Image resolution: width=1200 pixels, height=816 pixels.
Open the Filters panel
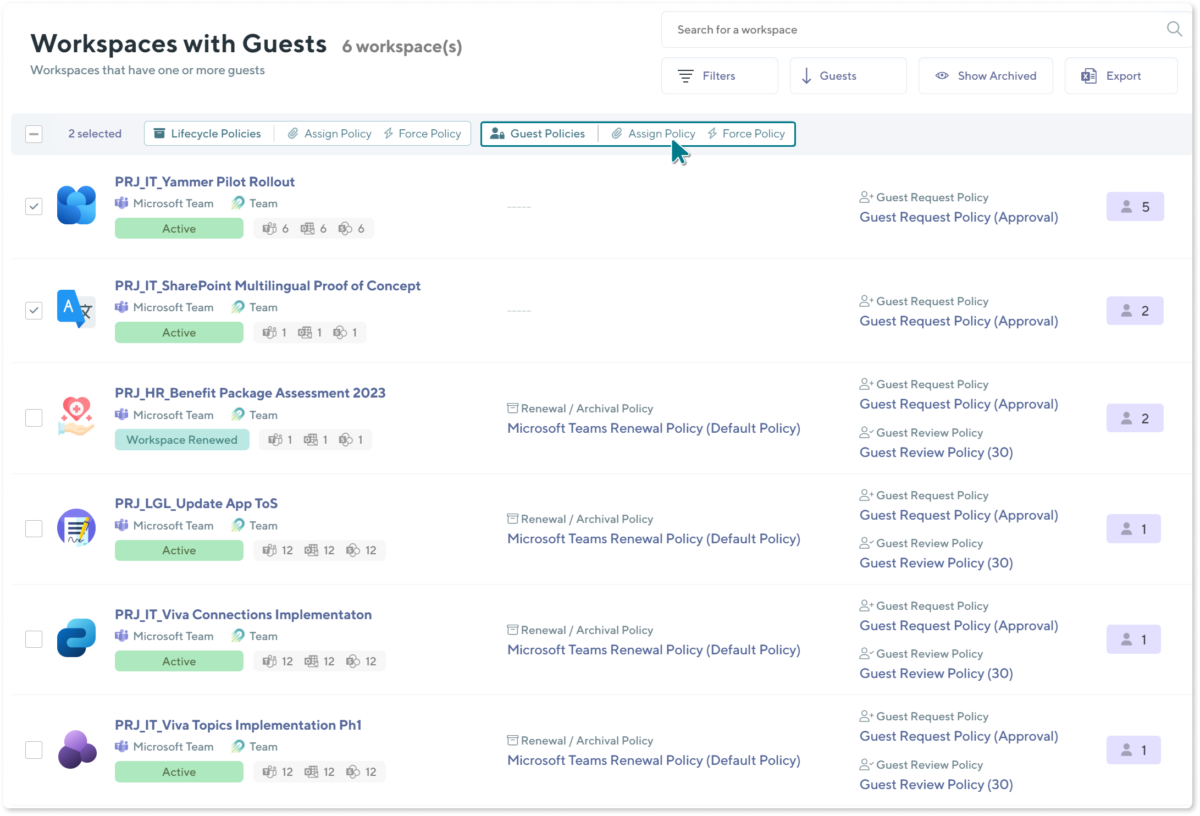719,75
